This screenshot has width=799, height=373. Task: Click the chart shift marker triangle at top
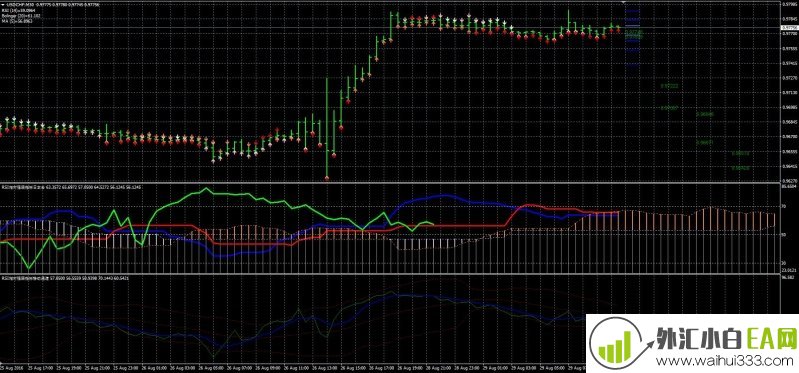pyautogui.click(x=623, y=3)
